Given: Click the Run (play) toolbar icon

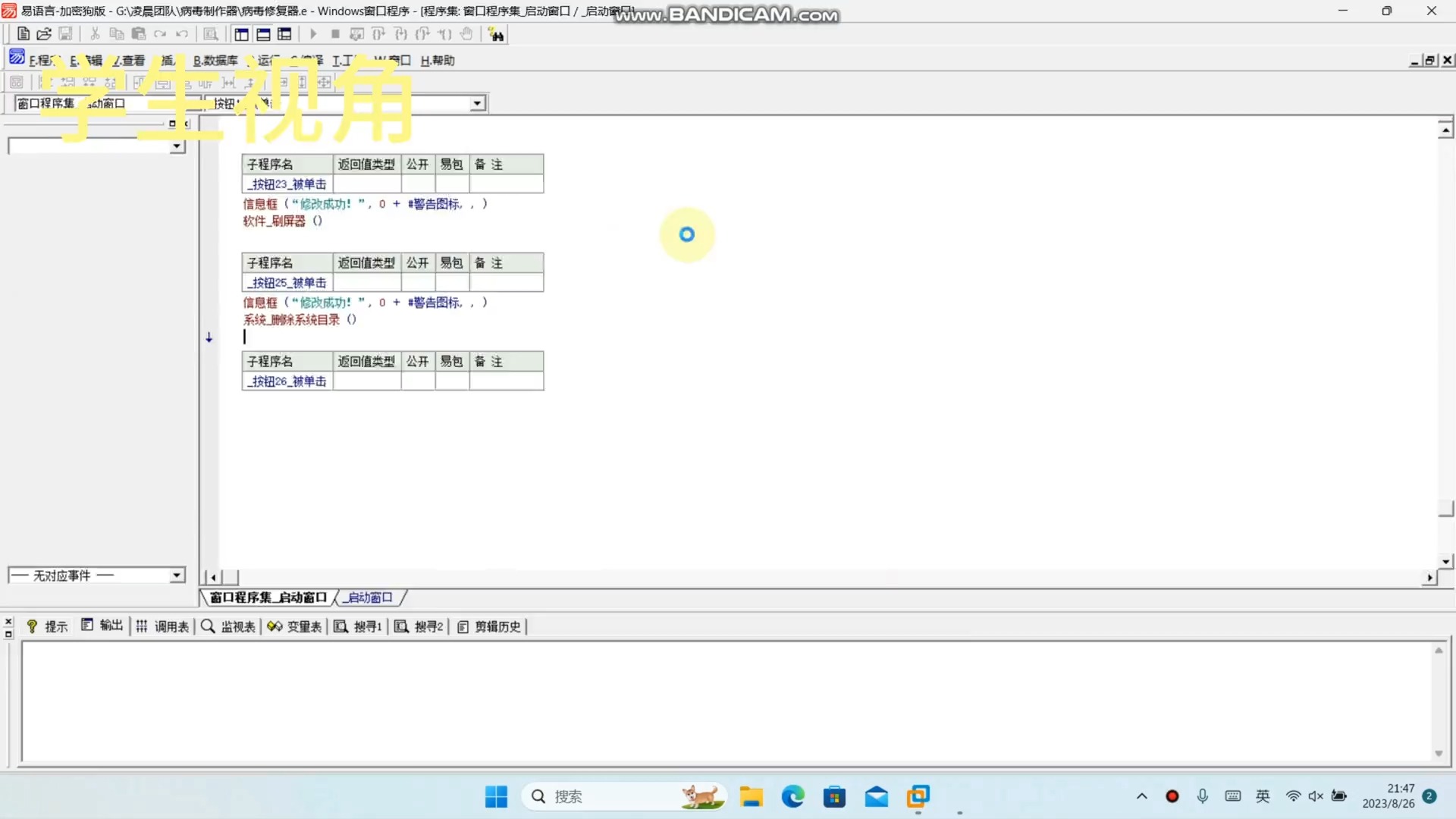Looking at the screenshot, I should [313, 34].
